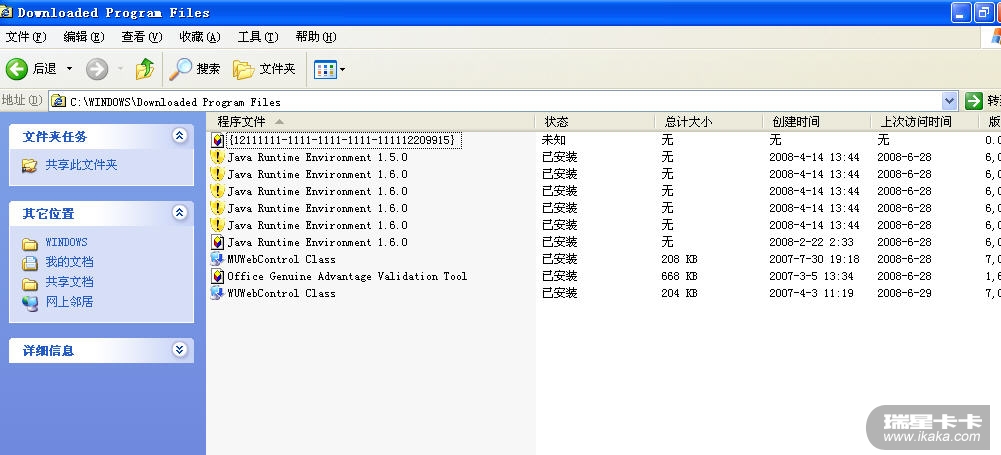Sort by 上次访问时间 column header

[925, 121]
